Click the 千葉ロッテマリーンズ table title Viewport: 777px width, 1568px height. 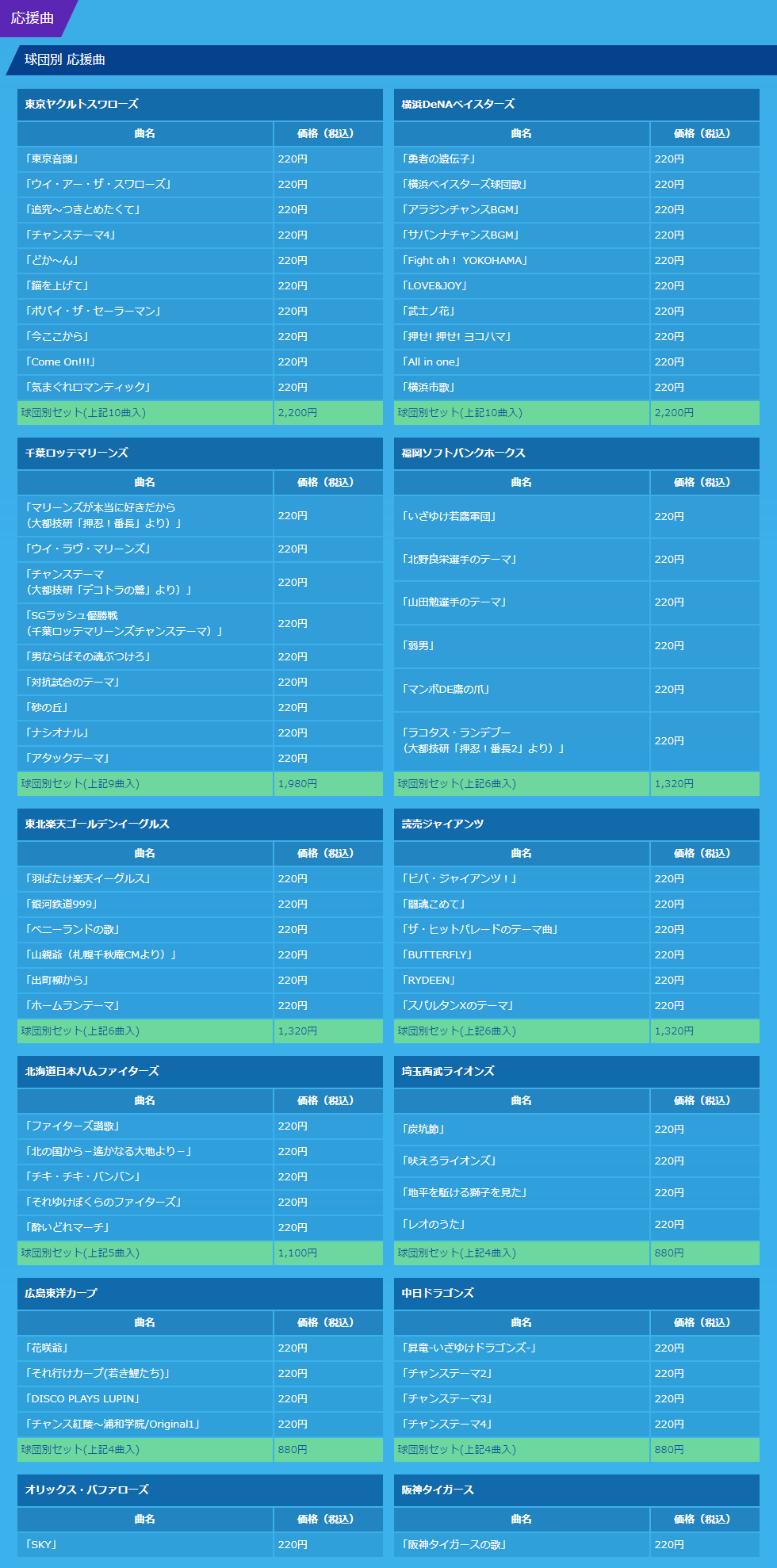[200, 453]
